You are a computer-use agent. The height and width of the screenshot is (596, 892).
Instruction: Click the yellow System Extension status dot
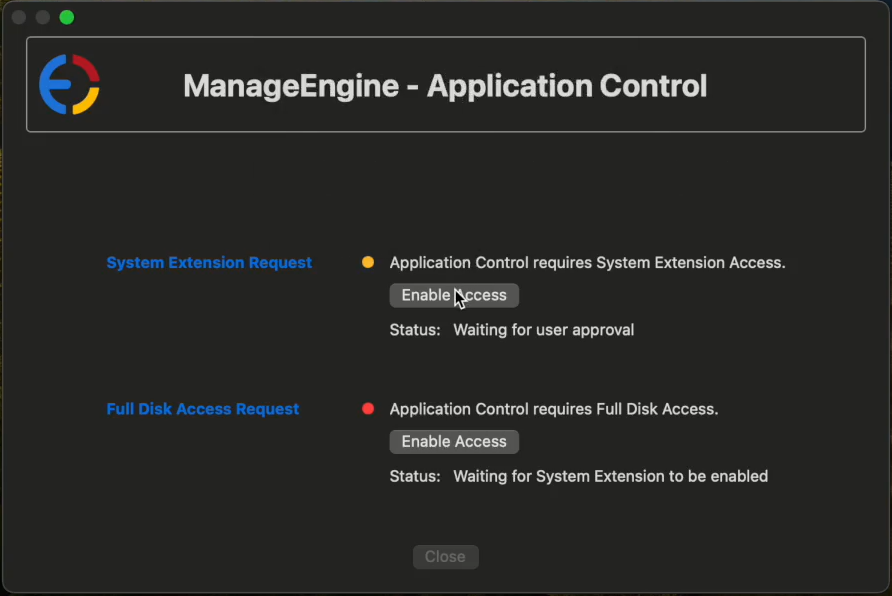(368, 263)
